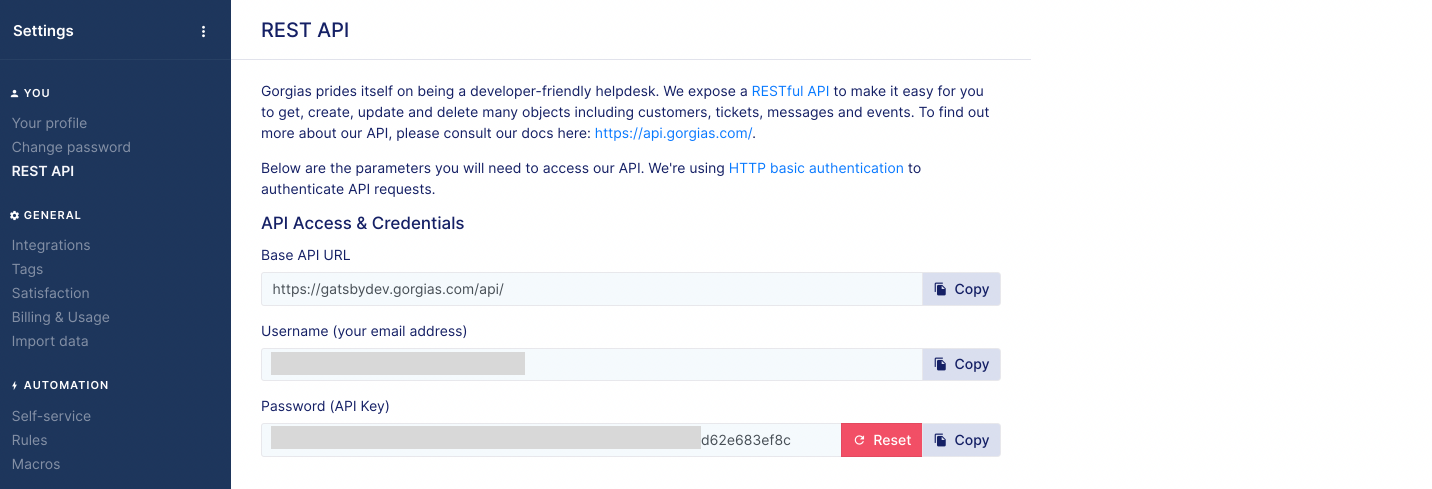Open the Settings three-dot menu
This screenshot has width=1432, height=489.
tap(204, 31)
